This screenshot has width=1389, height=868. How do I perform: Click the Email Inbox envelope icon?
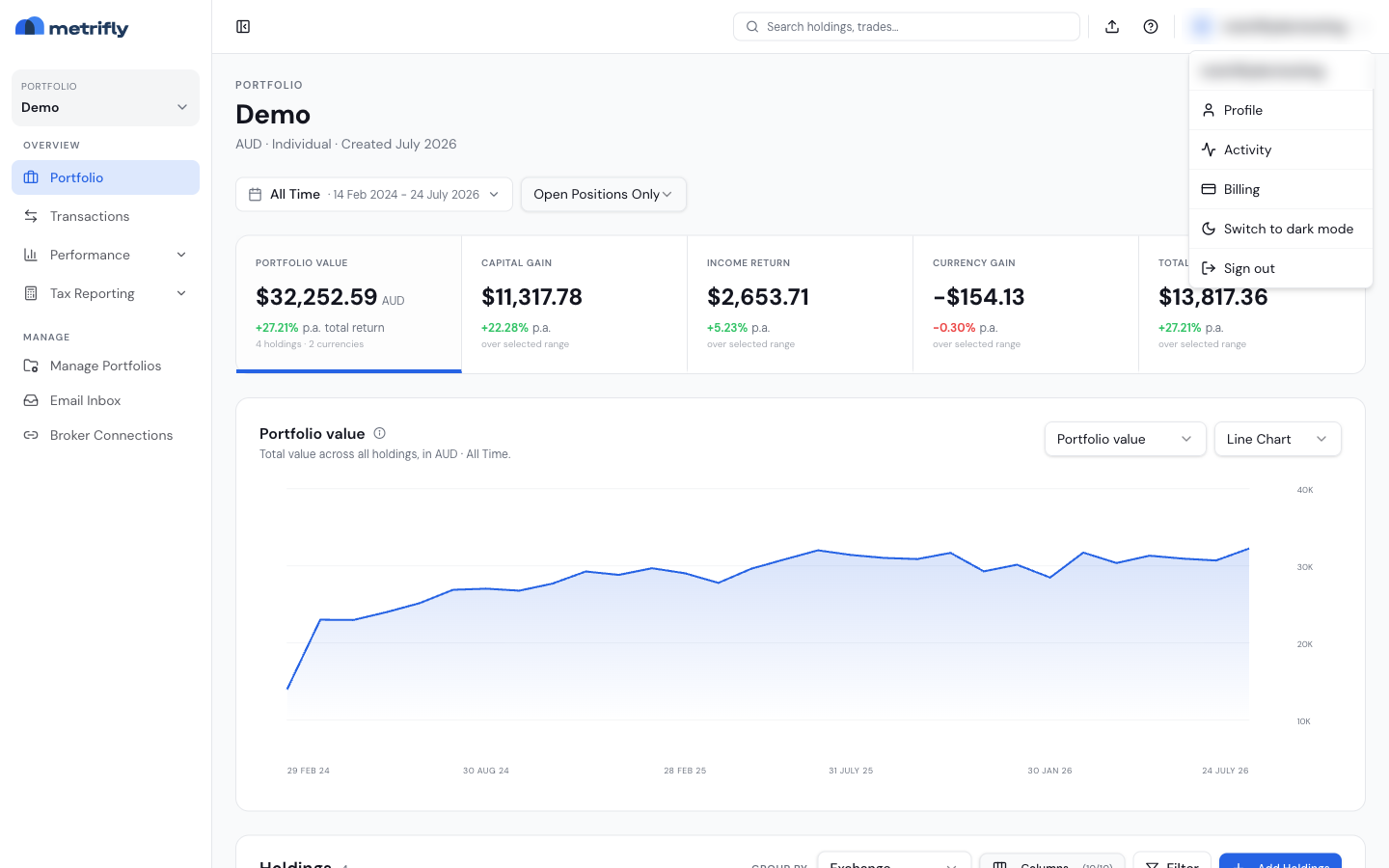click(x=31, y=400)
